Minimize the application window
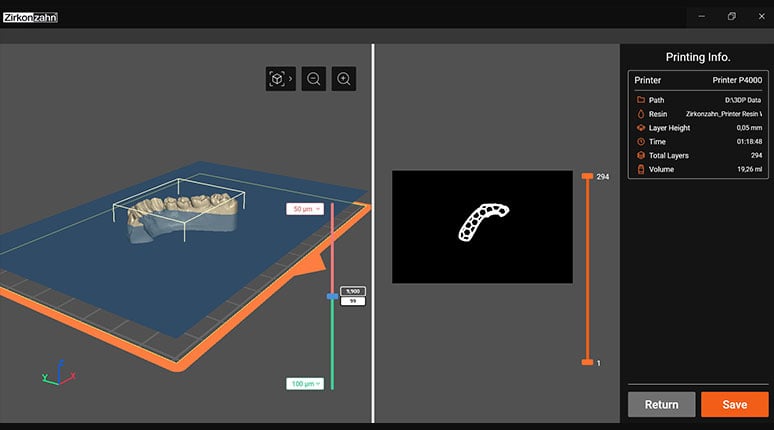 (701, 16)
